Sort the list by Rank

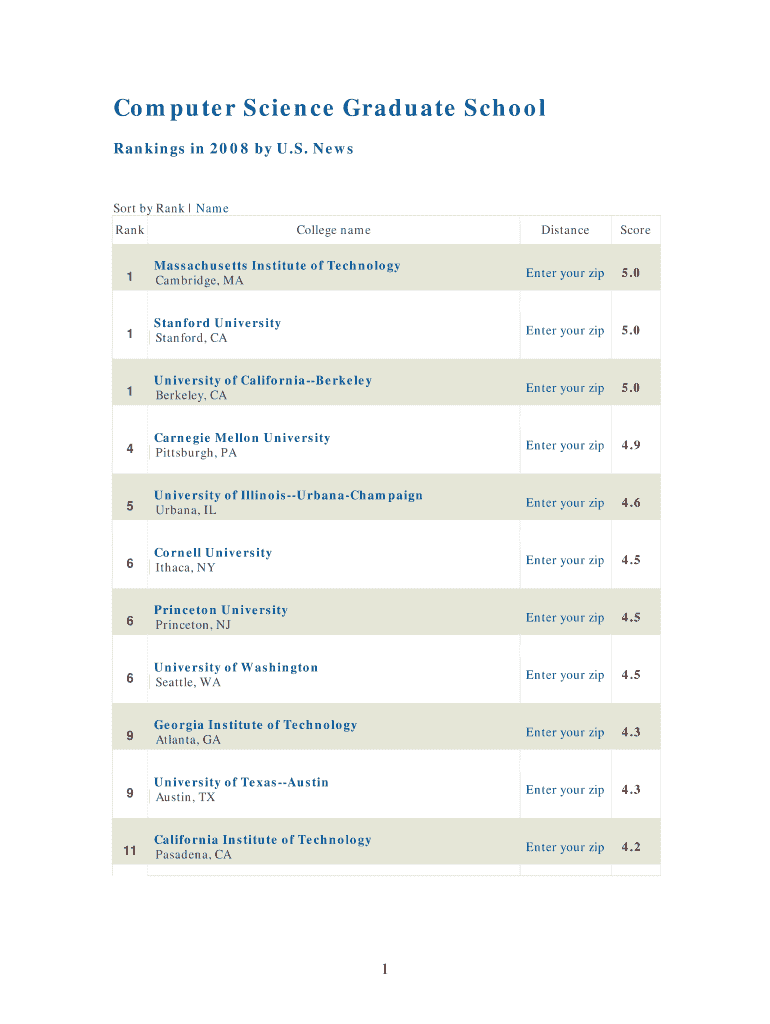click(x=169, y=208)
